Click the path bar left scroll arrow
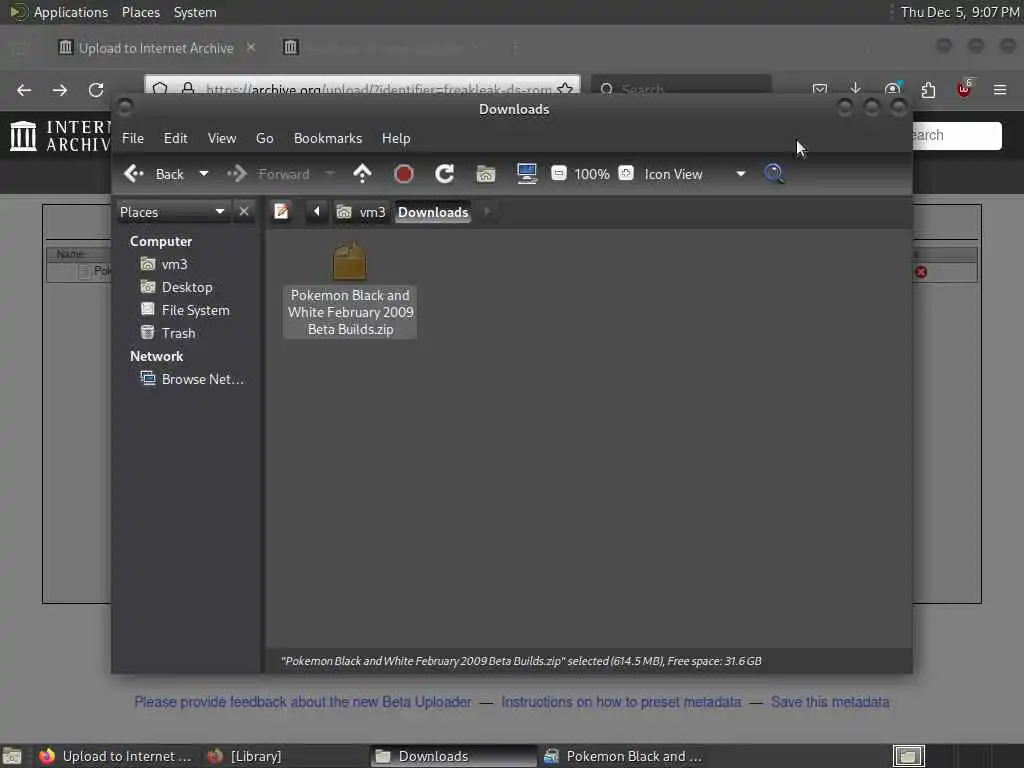The width and height of the screenshot is (1024, 768). click(x=317, y=212)
